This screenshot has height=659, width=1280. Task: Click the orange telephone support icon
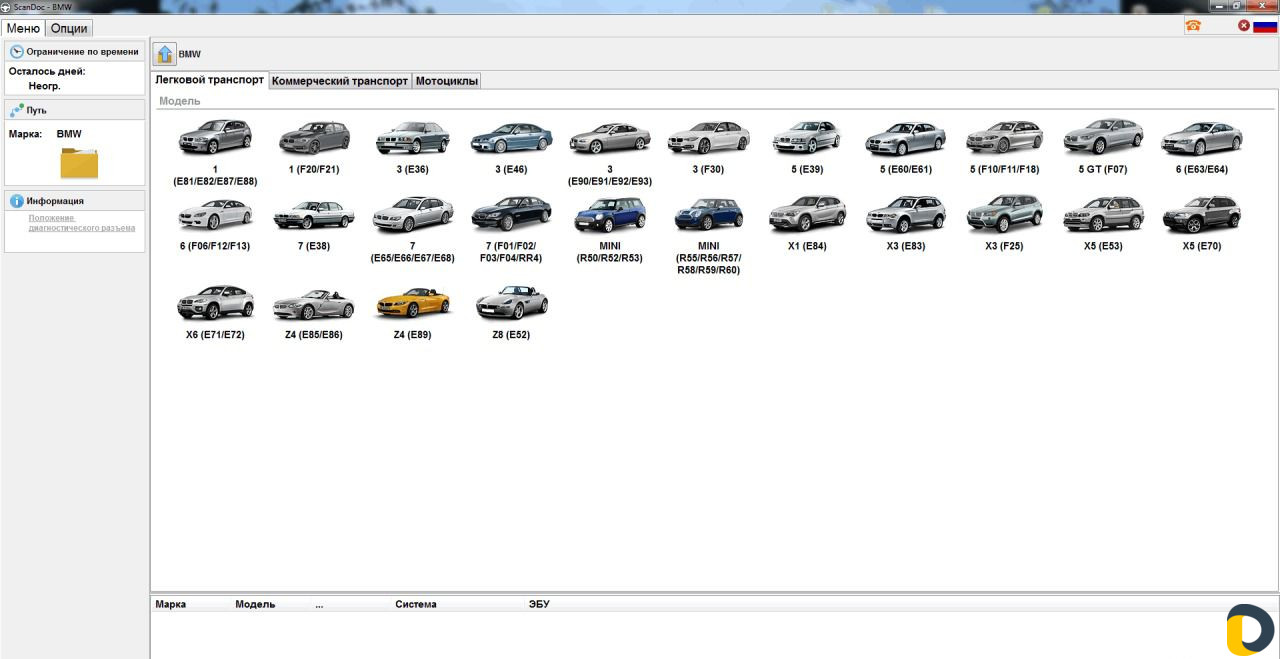1193,26
